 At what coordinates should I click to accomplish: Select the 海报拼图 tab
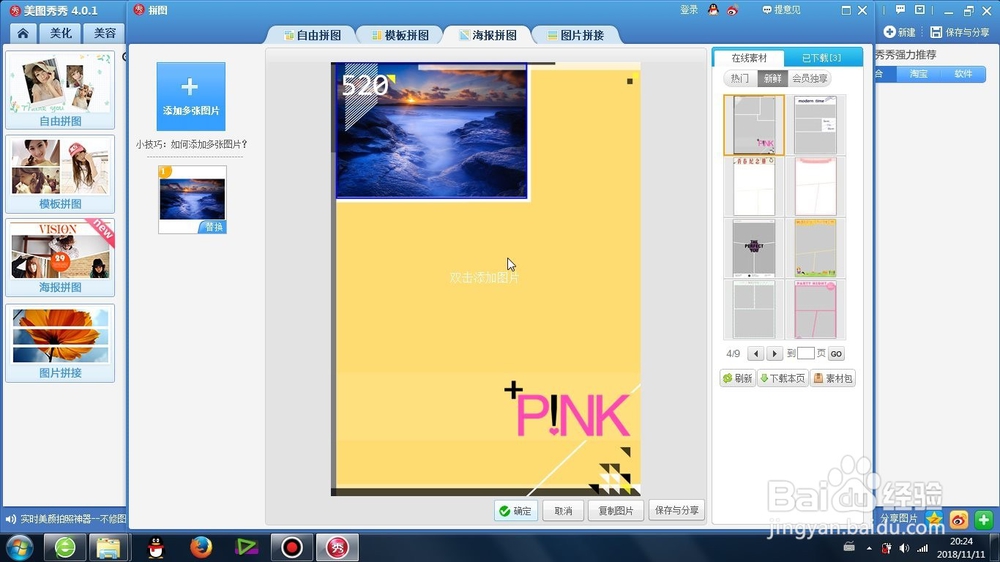tap(488, 35)
